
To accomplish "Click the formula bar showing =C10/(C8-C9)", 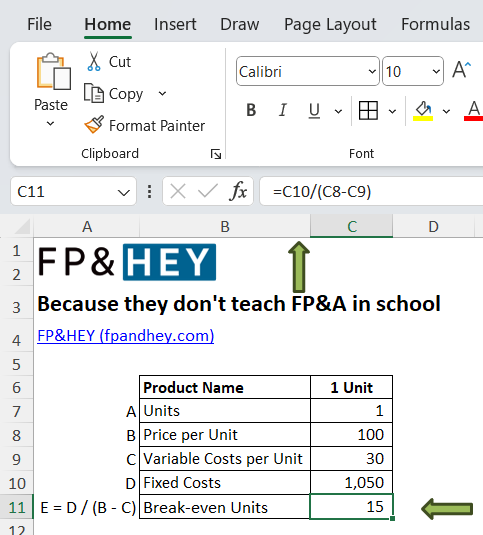I will 371,191.
